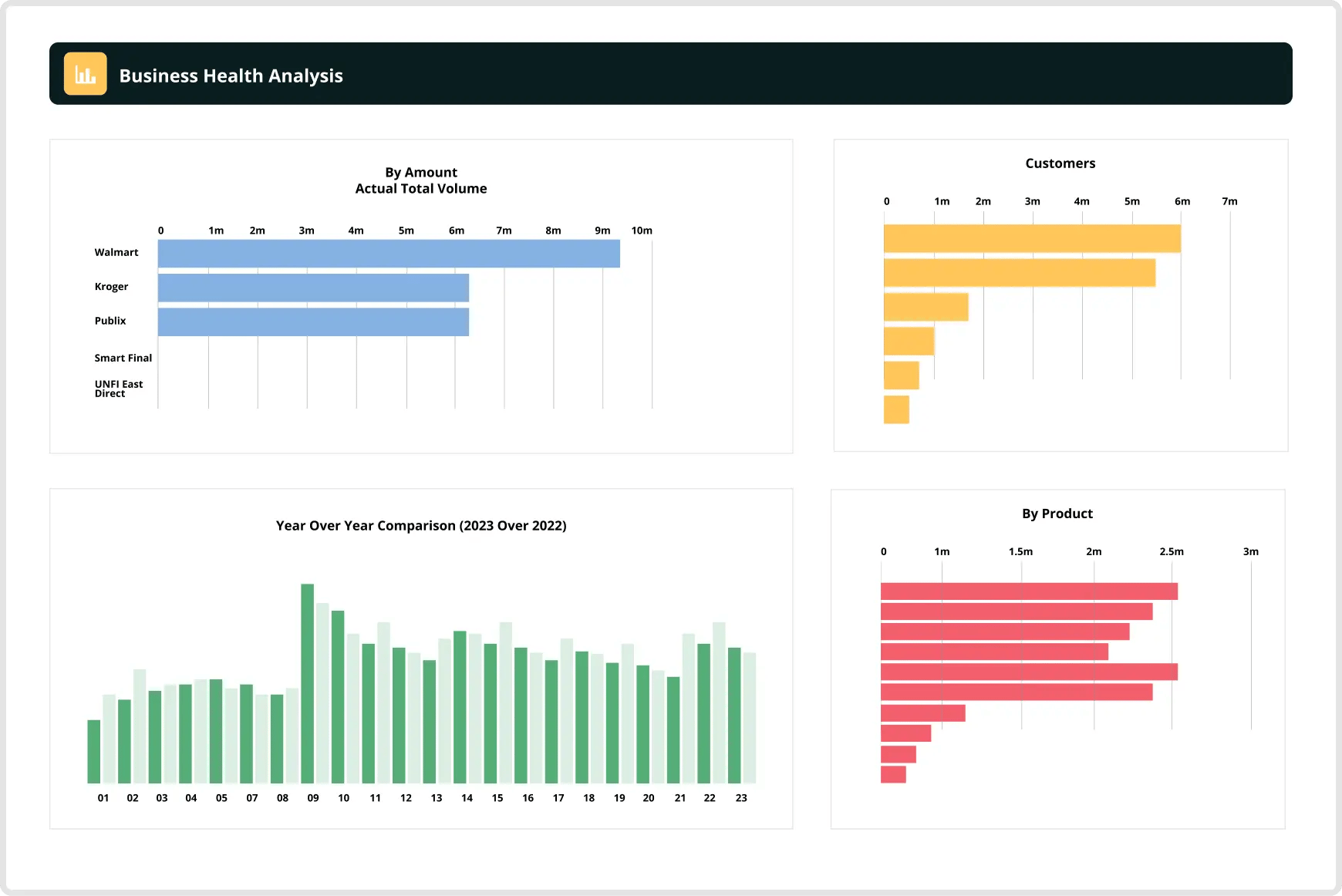Select the Walmart bar in By Amount chart
The width and height of the screenshot is (1342, 896).
[389, 254]
